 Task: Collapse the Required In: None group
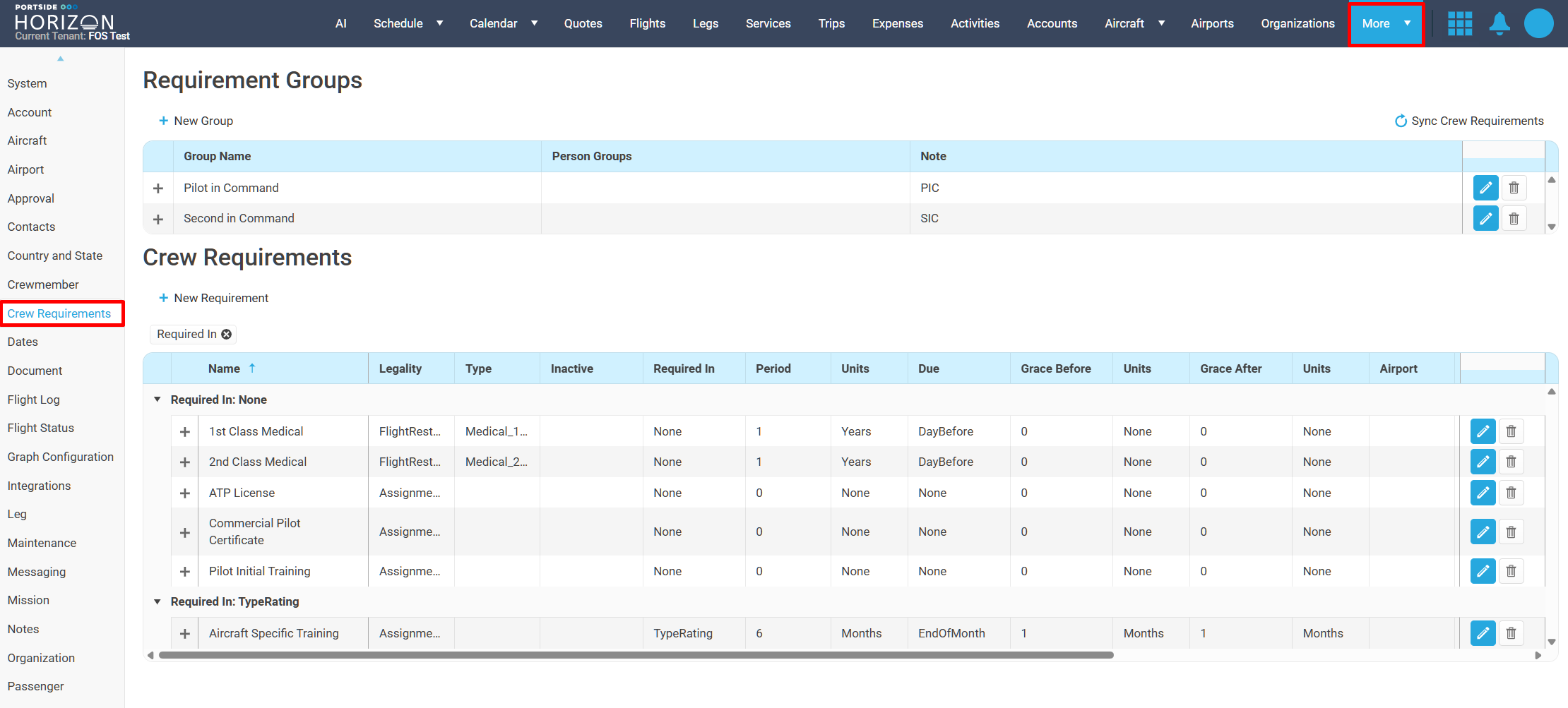click(158, 400)
